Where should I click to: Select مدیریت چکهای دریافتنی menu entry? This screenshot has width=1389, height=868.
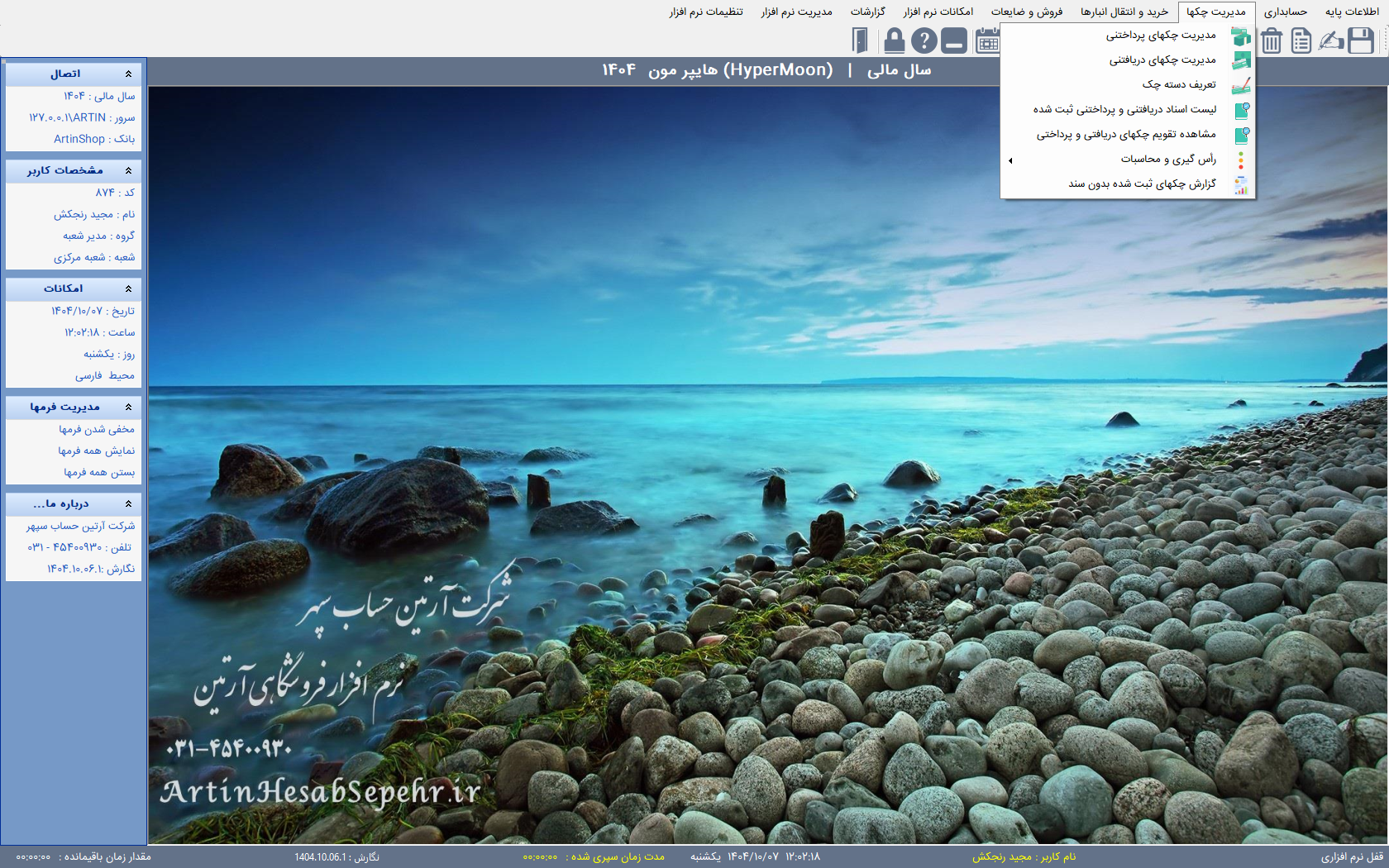click(1162, 60)
